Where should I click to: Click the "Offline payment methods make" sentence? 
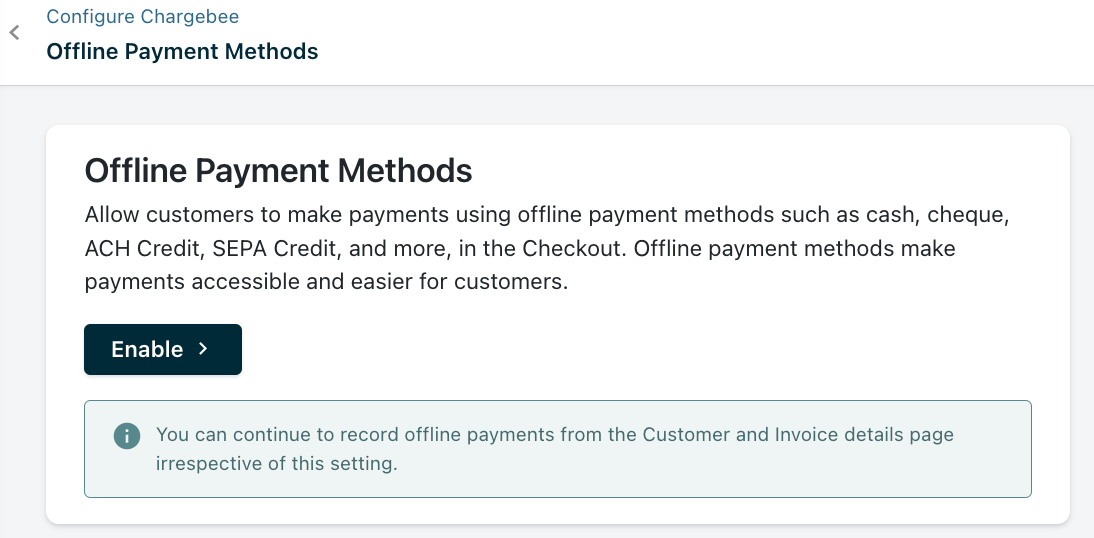pos(796,248)
